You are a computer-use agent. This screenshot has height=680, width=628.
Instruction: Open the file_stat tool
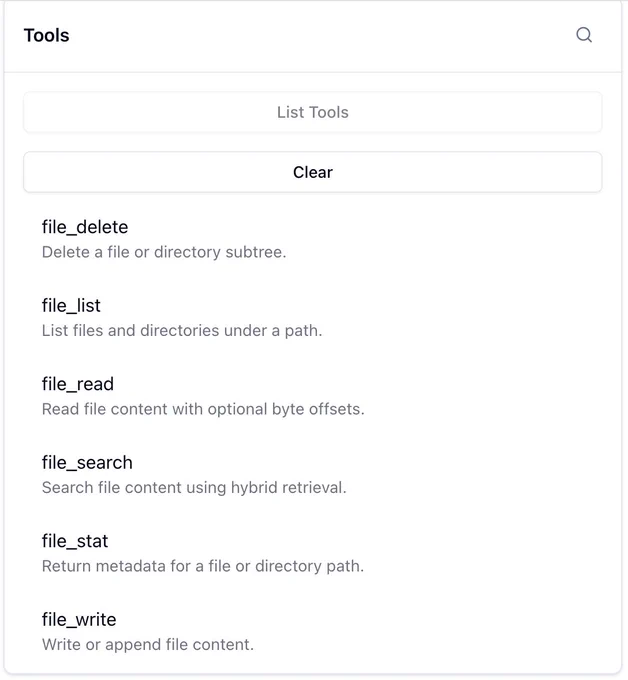(313, 553)
